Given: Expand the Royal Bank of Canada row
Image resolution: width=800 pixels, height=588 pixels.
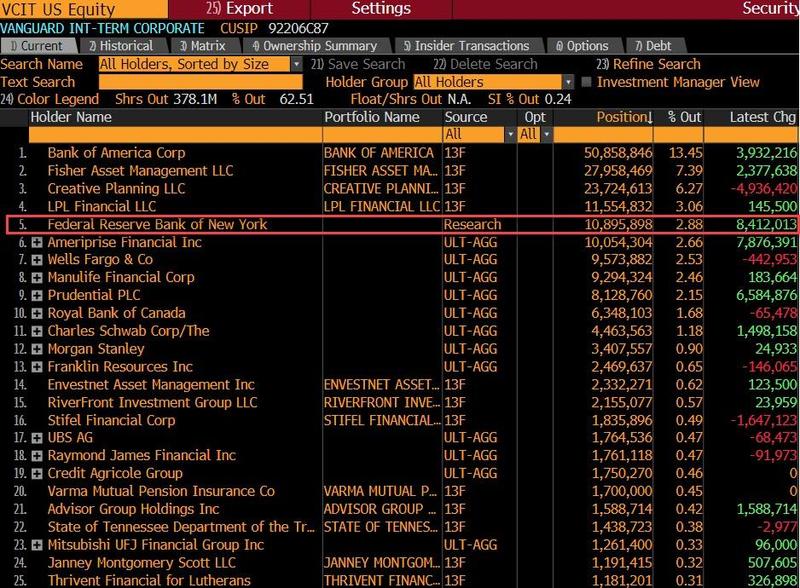Looking at the screenshot, I should (37, 313).
